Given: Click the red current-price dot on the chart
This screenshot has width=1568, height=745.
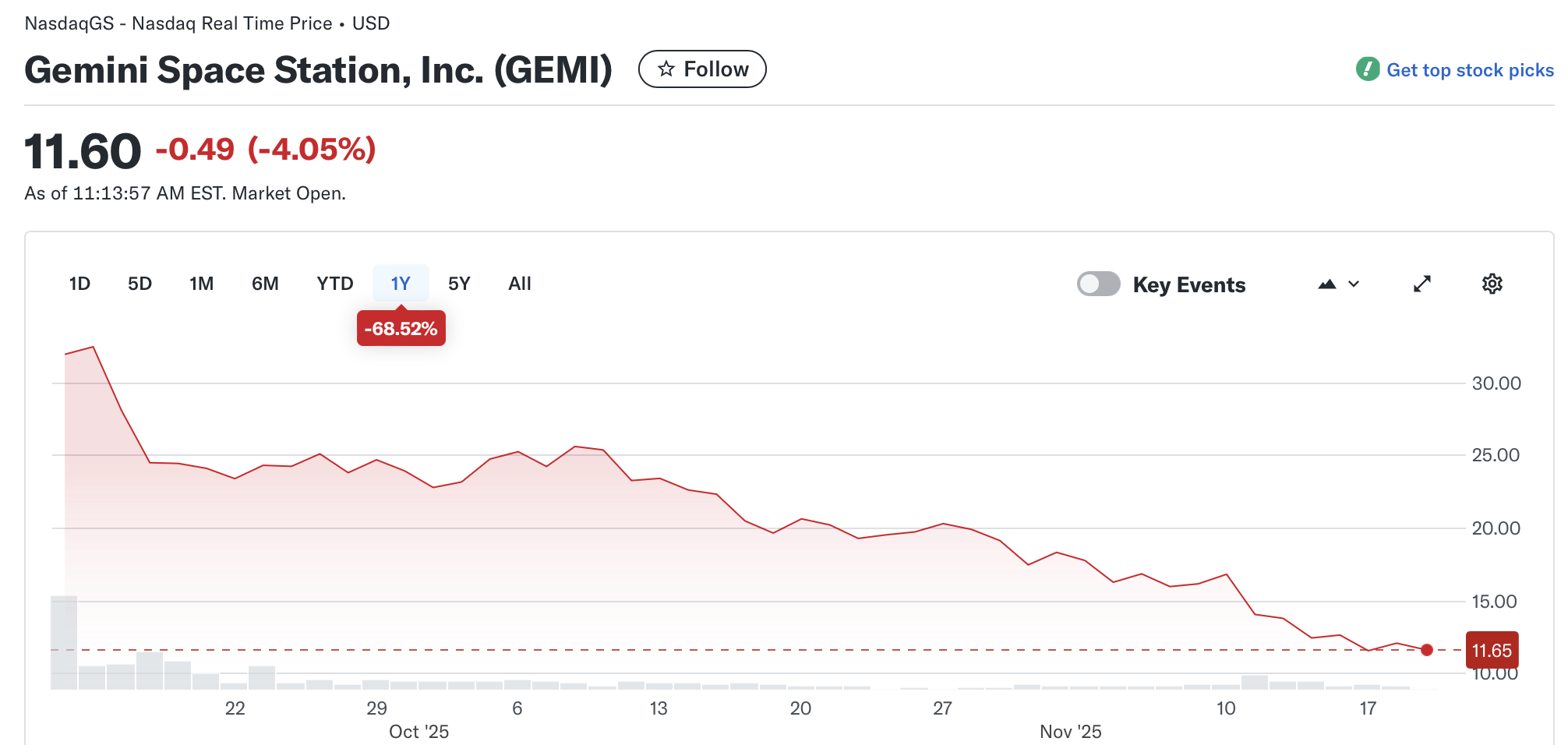Looking at the screenshot, I should 1428,649.
